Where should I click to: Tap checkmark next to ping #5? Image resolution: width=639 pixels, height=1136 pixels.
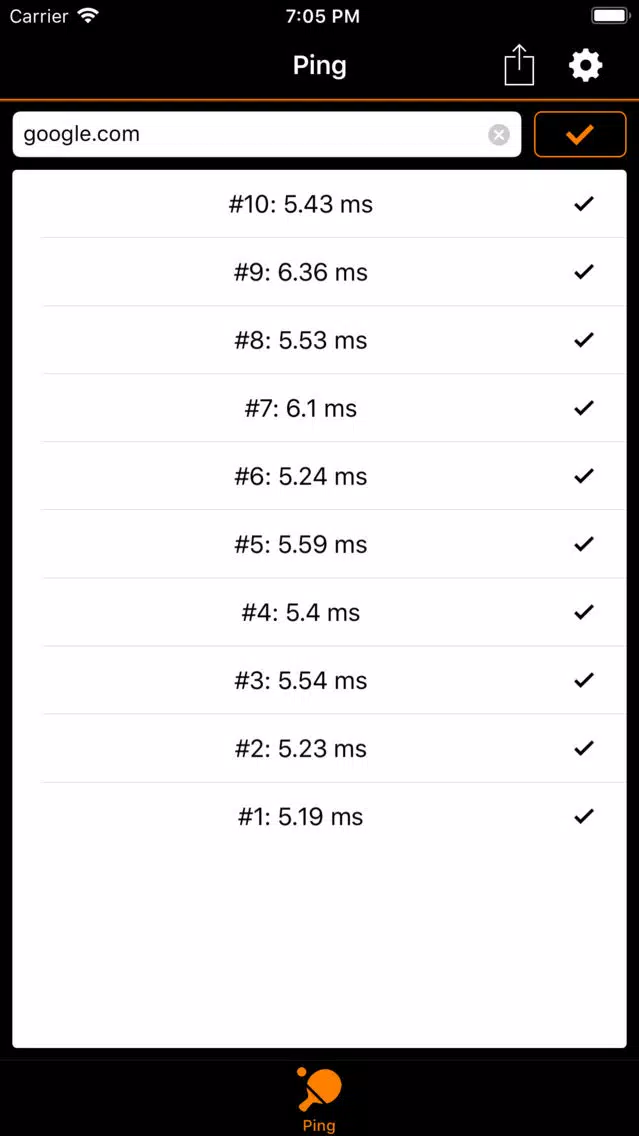click(x=583, y=544)
